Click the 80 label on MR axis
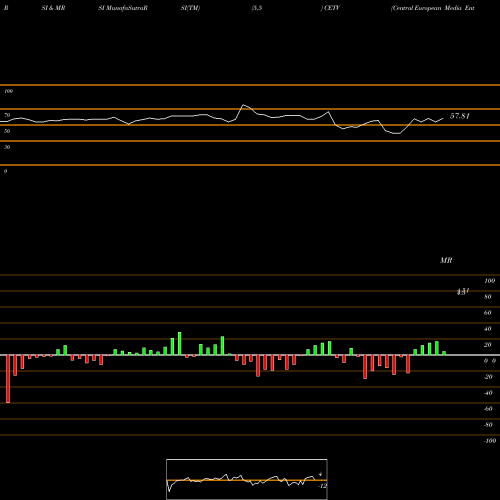500x500 pixels. click(487, 297)
